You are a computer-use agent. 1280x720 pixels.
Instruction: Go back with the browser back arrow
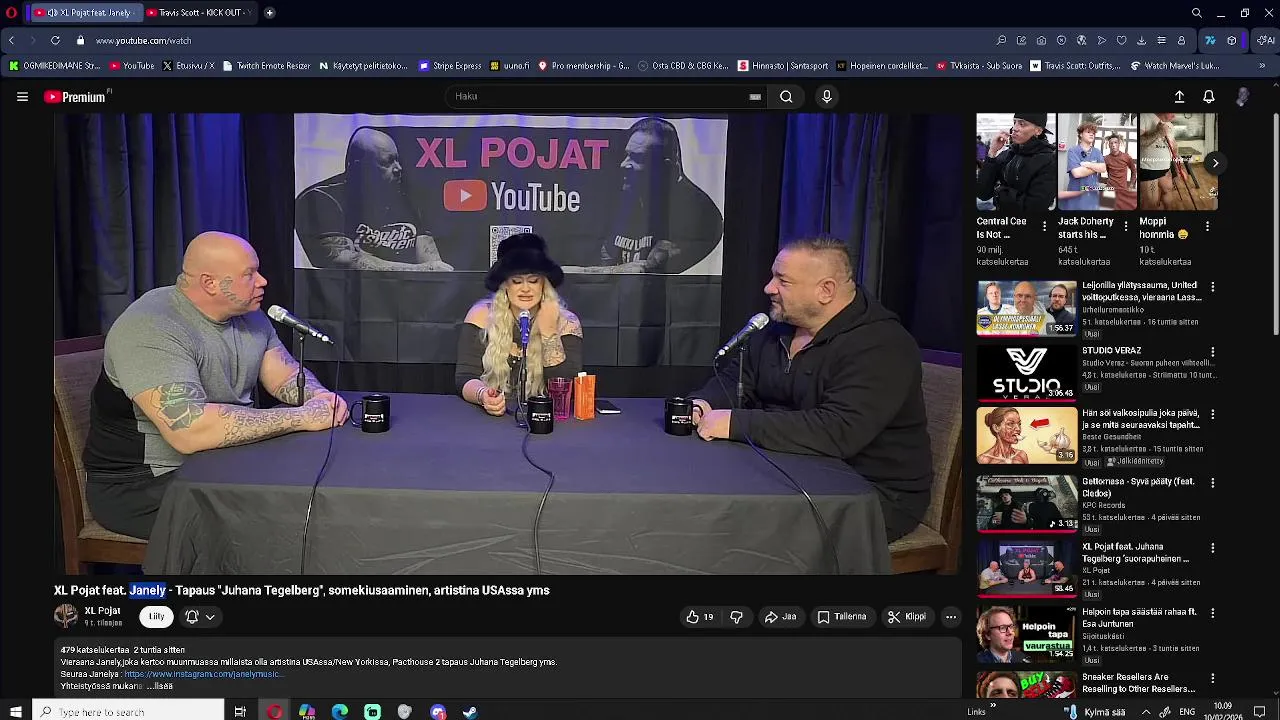(x=11, y=40)
